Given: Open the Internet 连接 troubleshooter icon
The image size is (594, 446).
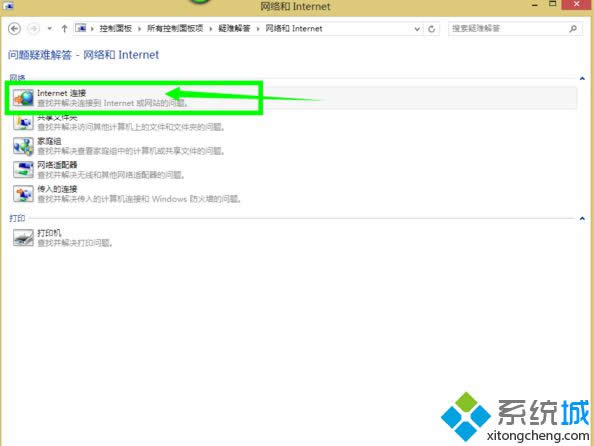Looking at the screenshot, I should click(23, 98).
